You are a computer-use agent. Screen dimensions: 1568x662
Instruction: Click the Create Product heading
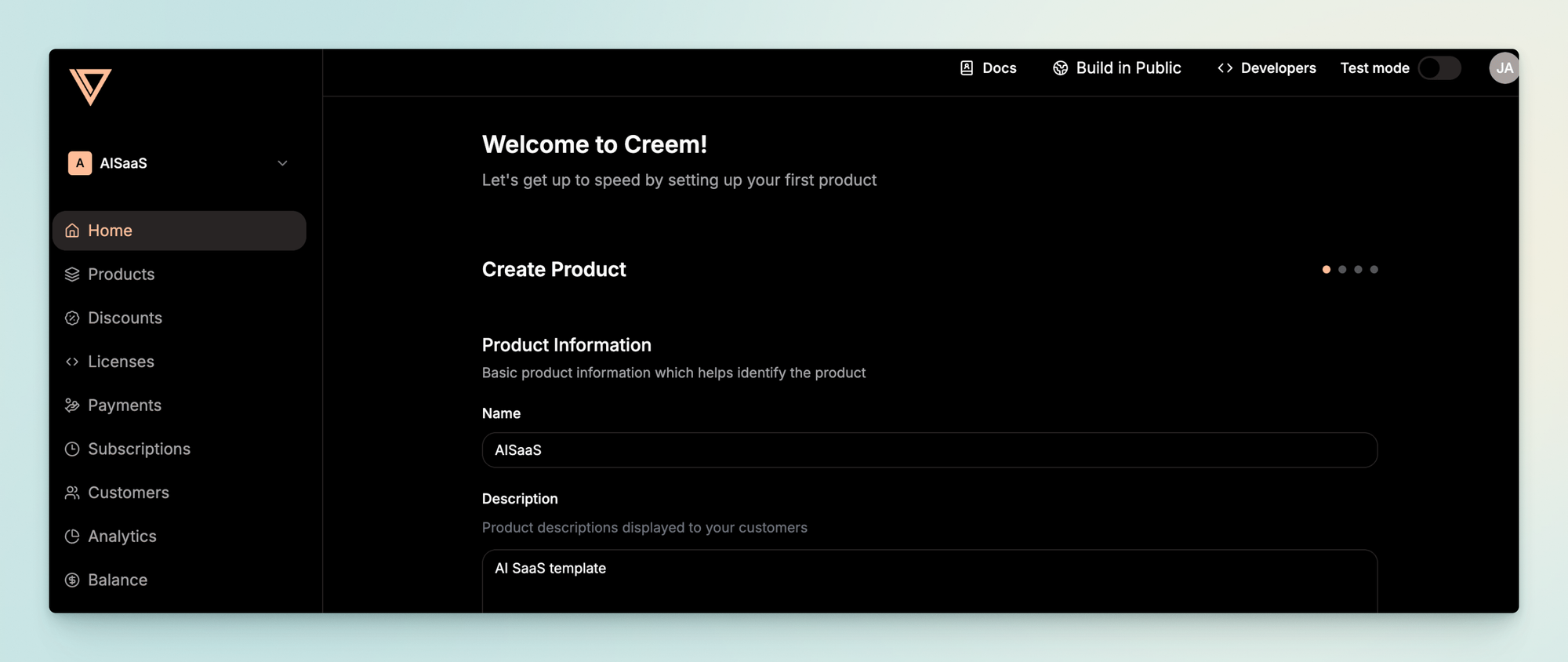pos(554,269)
